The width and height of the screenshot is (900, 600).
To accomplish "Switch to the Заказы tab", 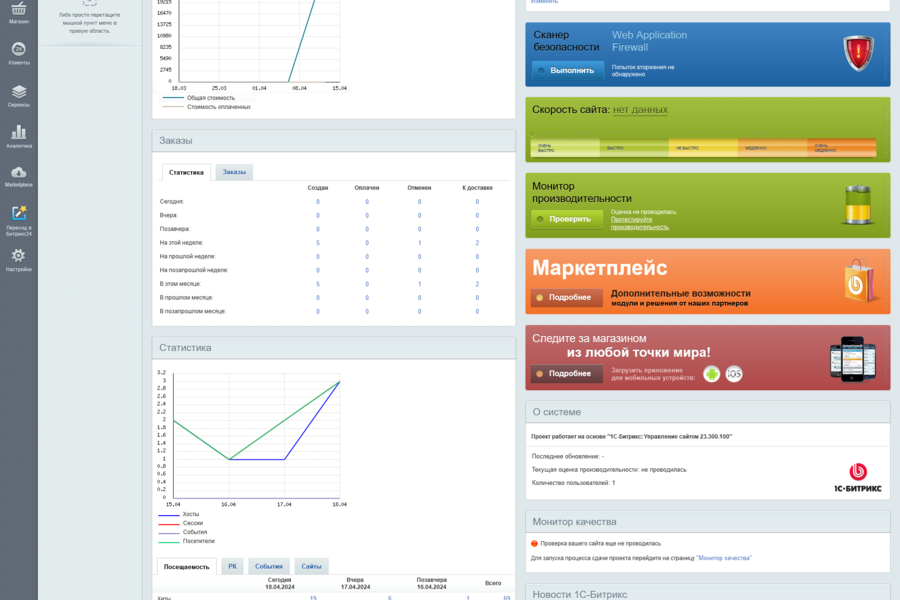I will tap(234, 172).
